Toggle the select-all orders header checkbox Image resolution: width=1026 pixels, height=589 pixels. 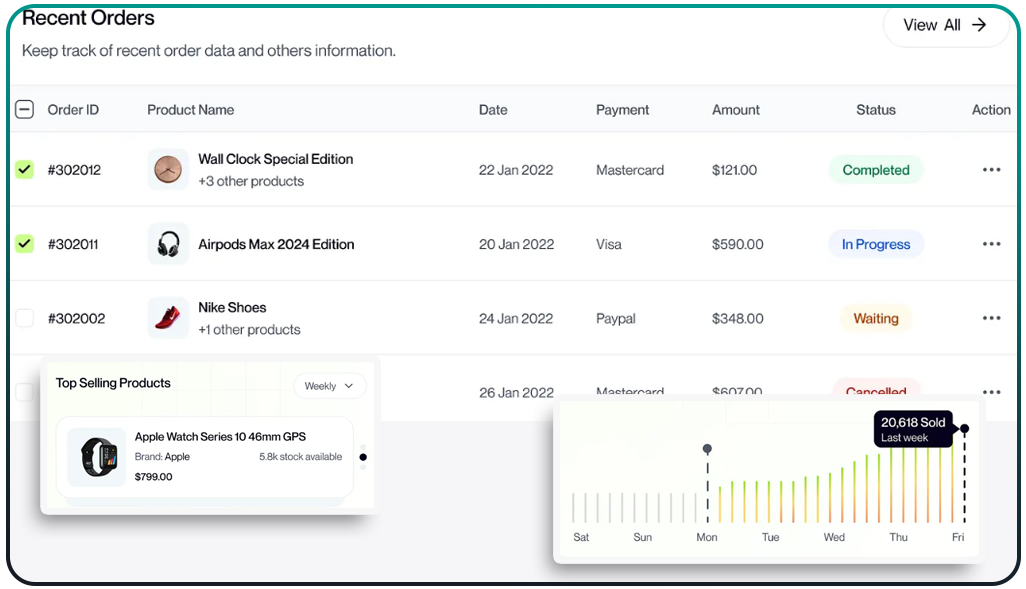pyautogui.click(x=25, y=110)
